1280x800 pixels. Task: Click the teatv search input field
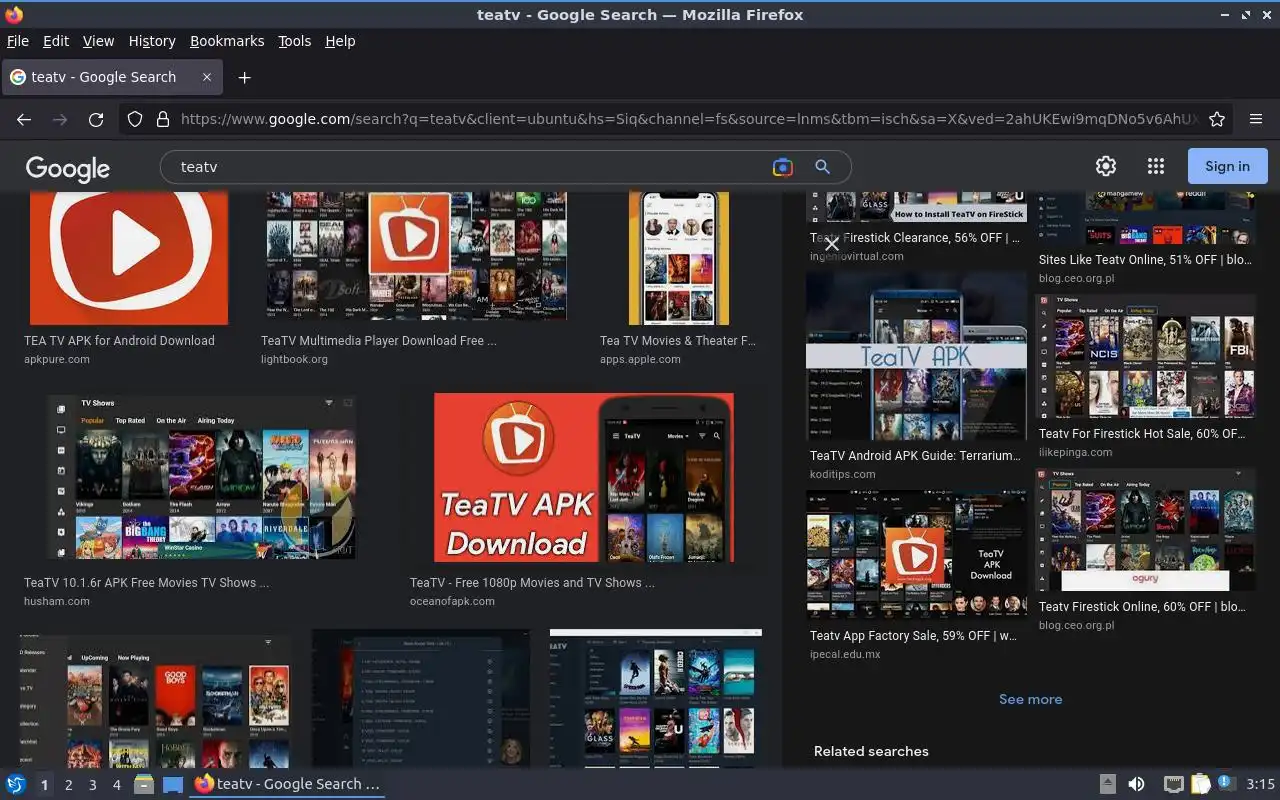470,167
